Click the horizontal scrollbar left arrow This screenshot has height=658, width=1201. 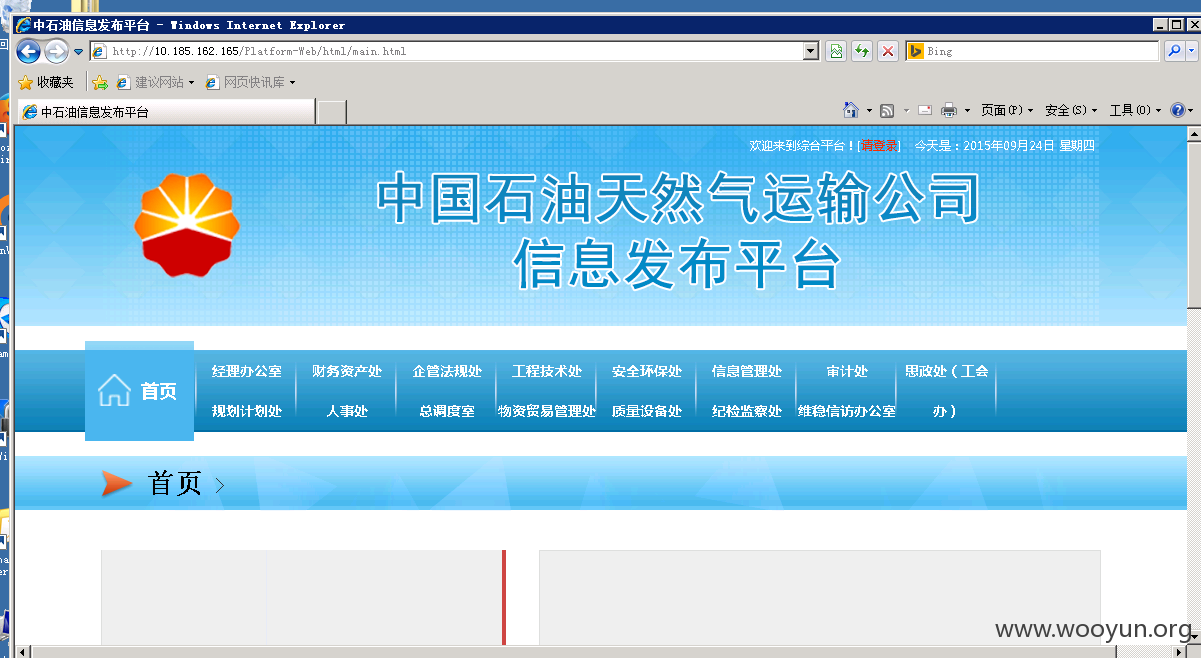point(23,651)
